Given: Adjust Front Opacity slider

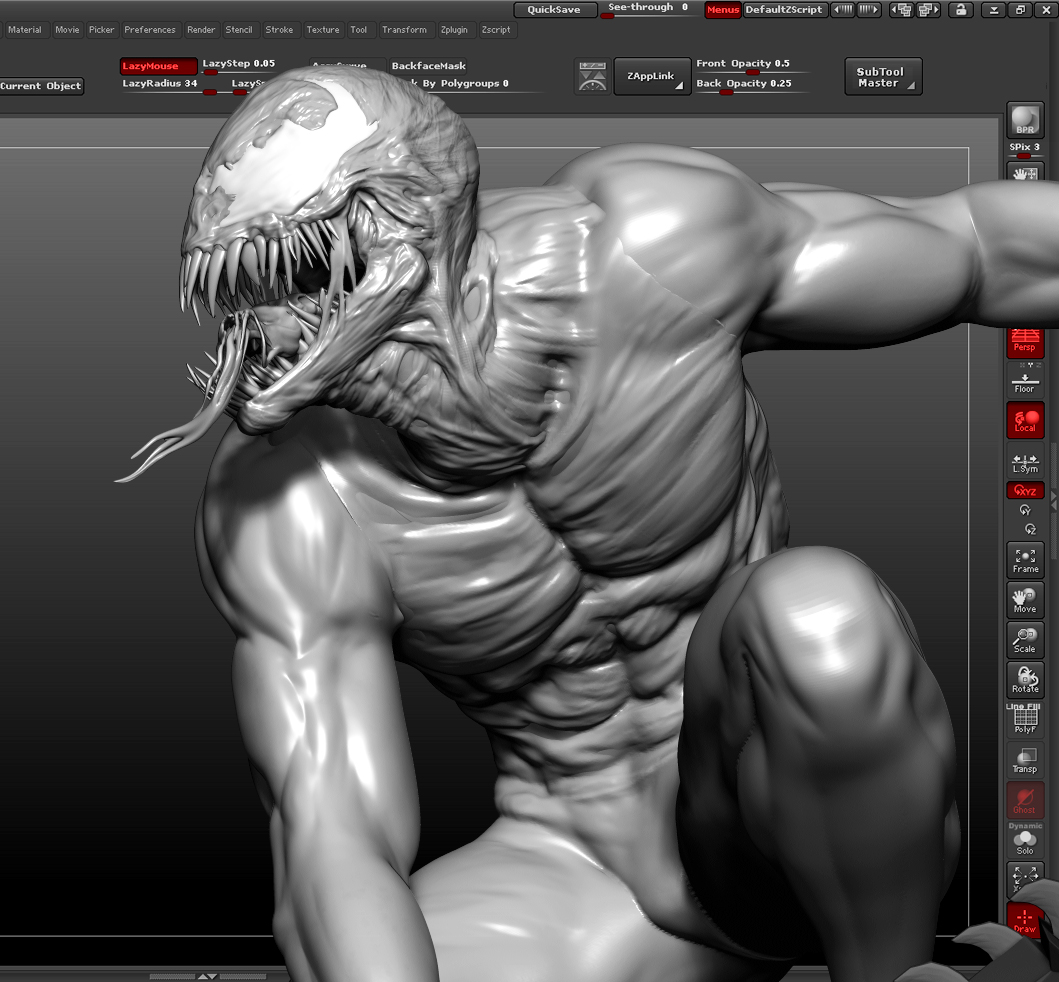Looking at the screenshot, I should tap(752, 65).
